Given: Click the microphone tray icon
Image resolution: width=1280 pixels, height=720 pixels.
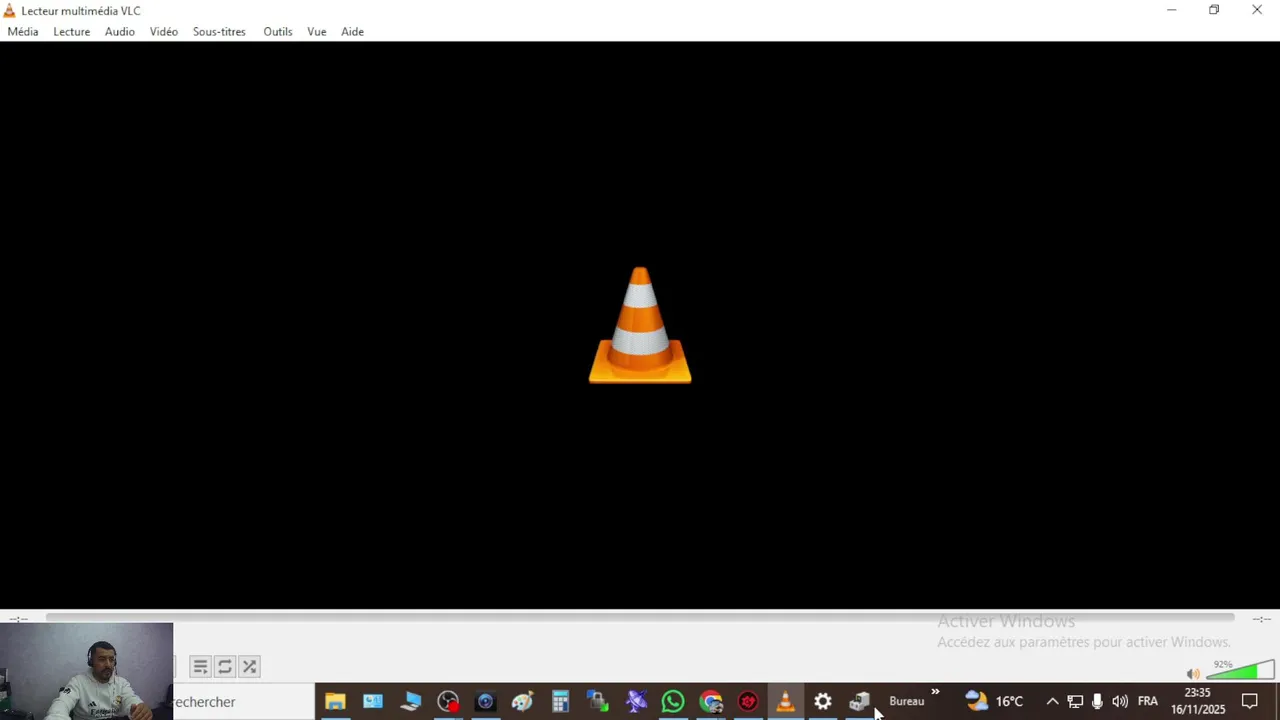Looking at the screenshot, I should tap(1097, 702).
